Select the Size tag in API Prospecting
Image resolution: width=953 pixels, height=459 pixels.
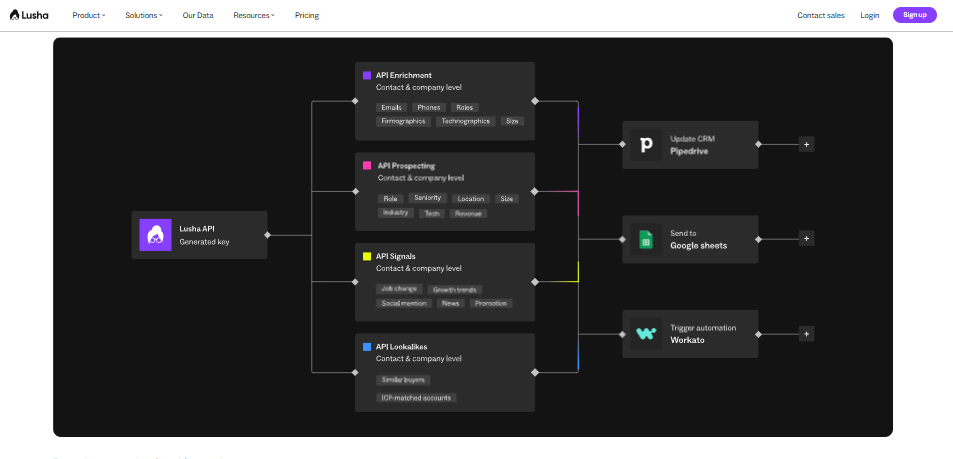click(507, 199)
